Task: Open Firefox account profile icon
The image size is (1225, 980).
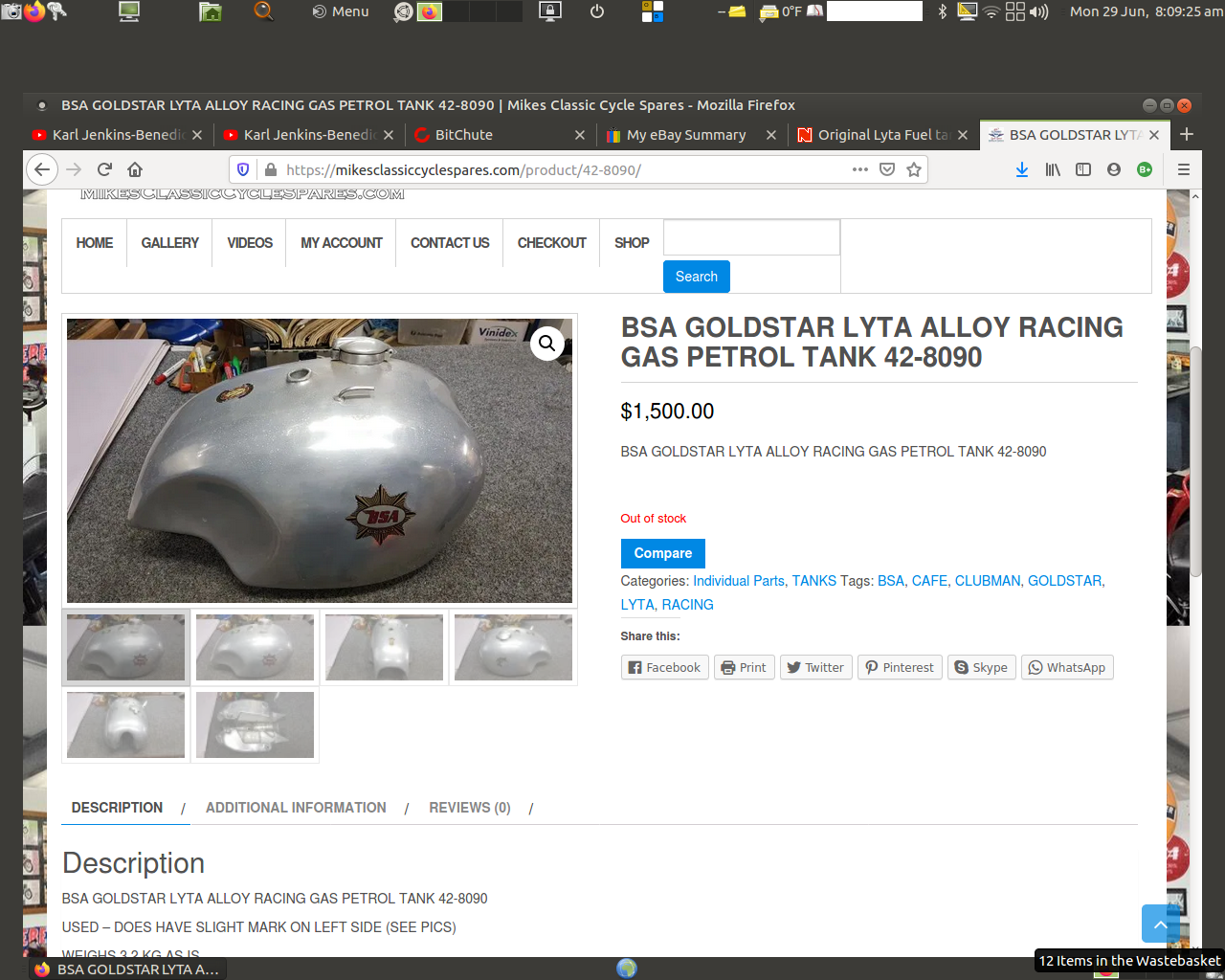Action: 1114,169
